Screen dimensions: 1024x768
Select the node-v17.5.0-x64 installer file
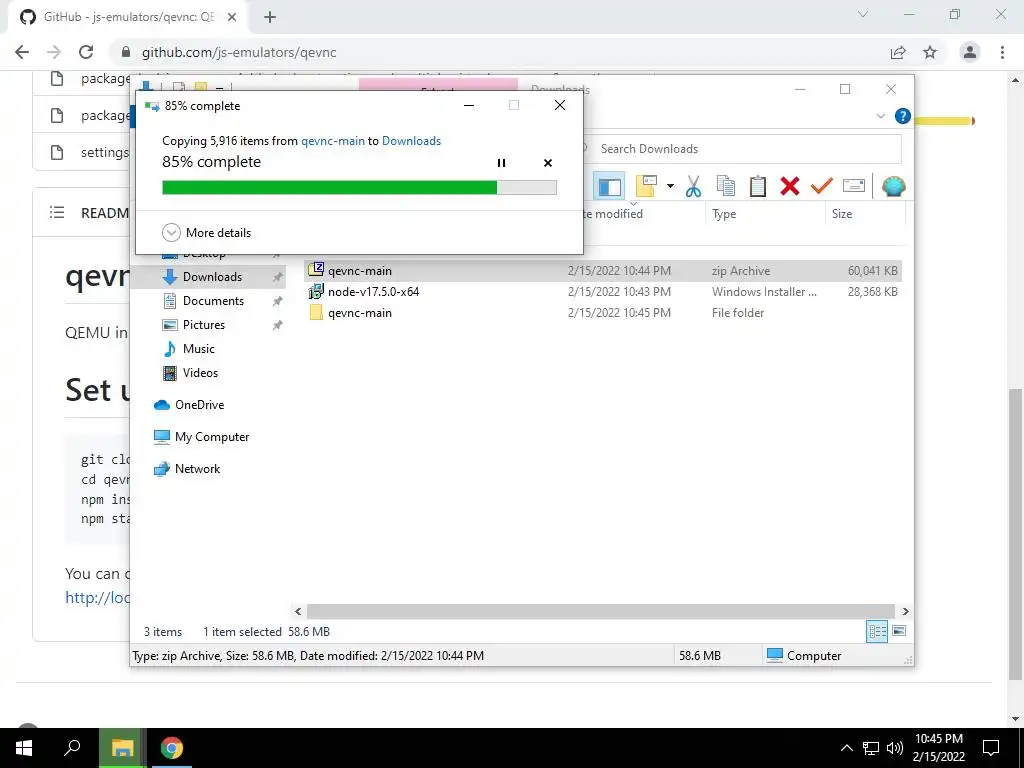click(x=602, y=292)
